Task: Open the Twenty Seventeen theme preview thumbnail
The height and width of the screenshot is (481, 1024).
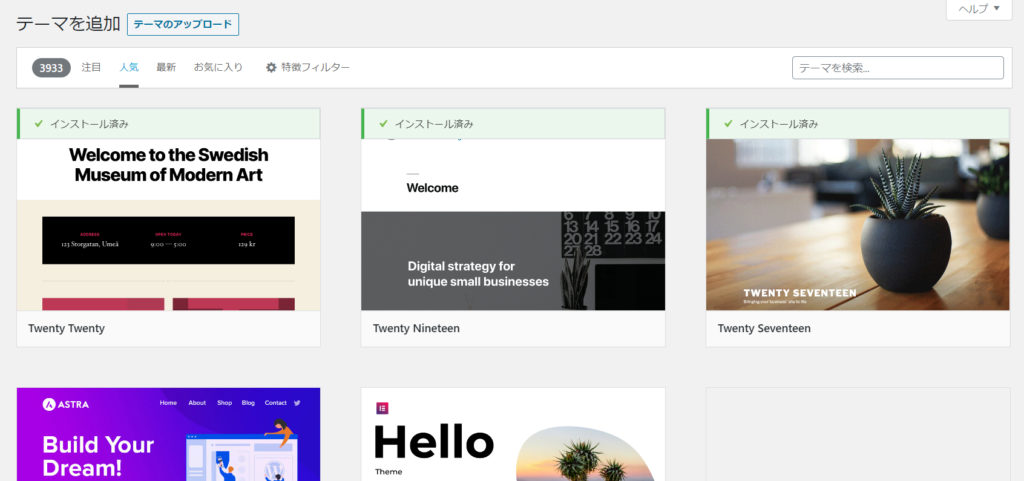Action: [857, 225]
